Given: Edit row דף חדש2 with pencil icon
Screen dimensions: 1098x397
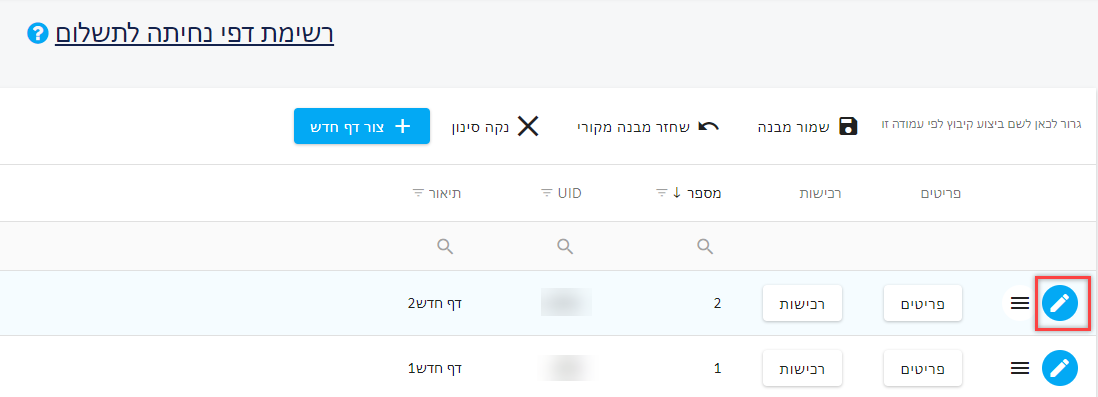Looking at the screenshot, I should [x=1060, y=303].
